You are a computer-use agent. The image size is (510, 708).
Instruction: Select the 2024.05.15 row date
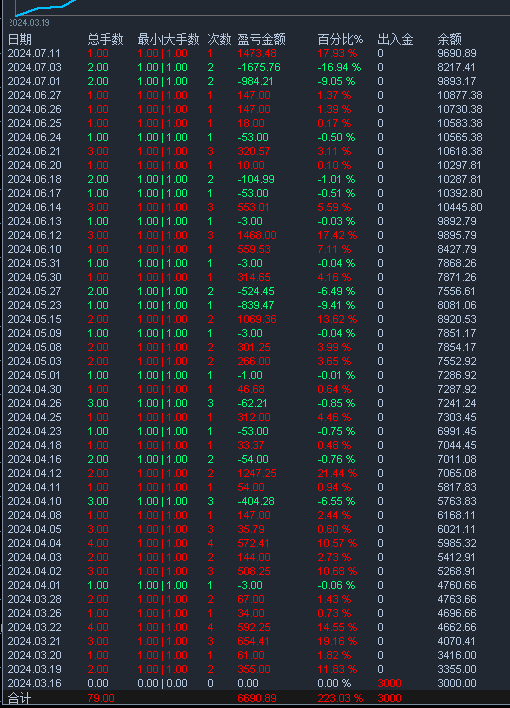34,319
